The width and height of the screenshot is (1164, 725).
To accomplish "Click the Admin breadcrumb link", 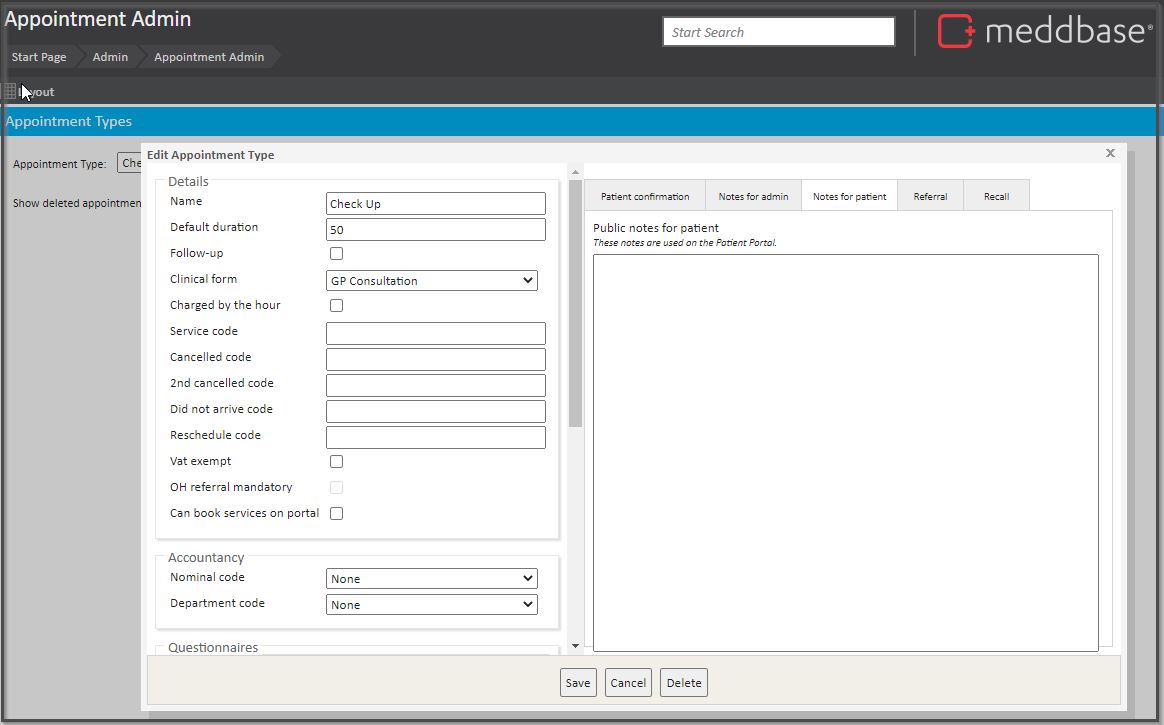I will (110, 57).
